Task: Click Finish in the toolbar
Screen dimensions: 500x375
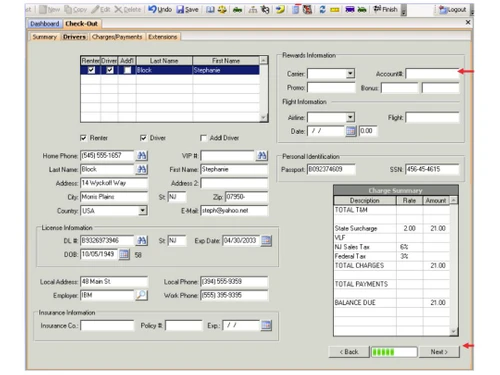Action: pos(386,9)
